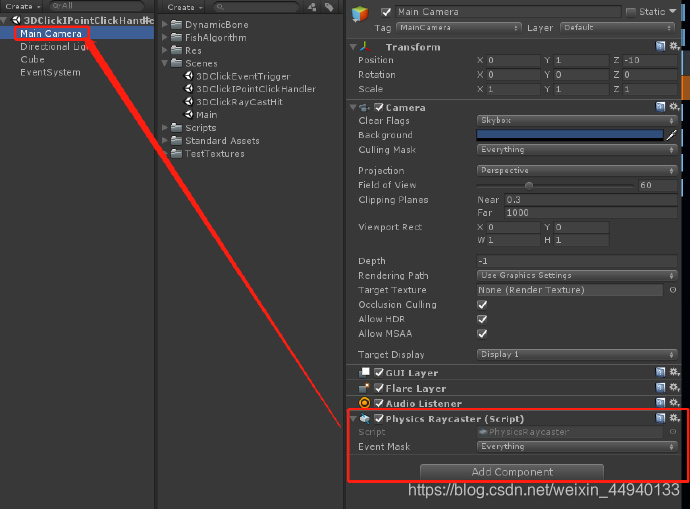Click Project search-by-type filter icon
The image size is (690, 509).
(312, 7)
